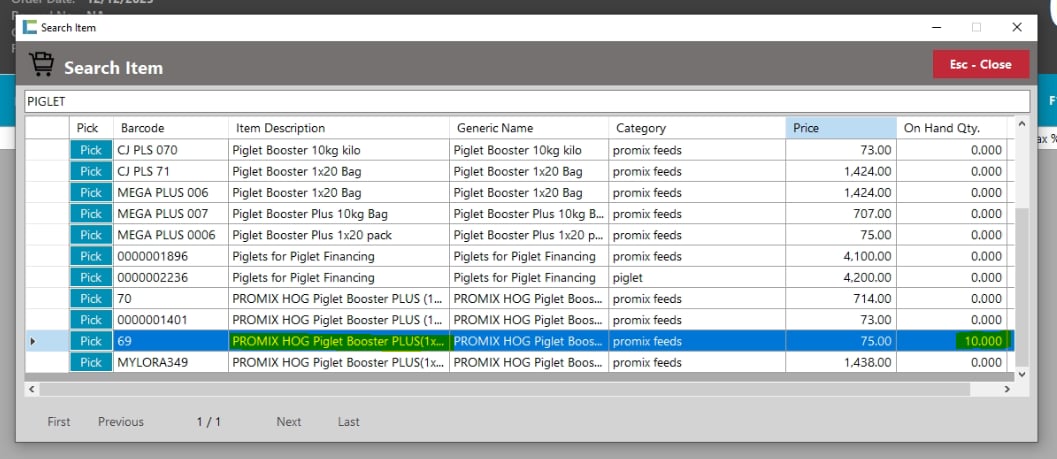Click the shopping cart Search Item icon

(x=42, y=65)
